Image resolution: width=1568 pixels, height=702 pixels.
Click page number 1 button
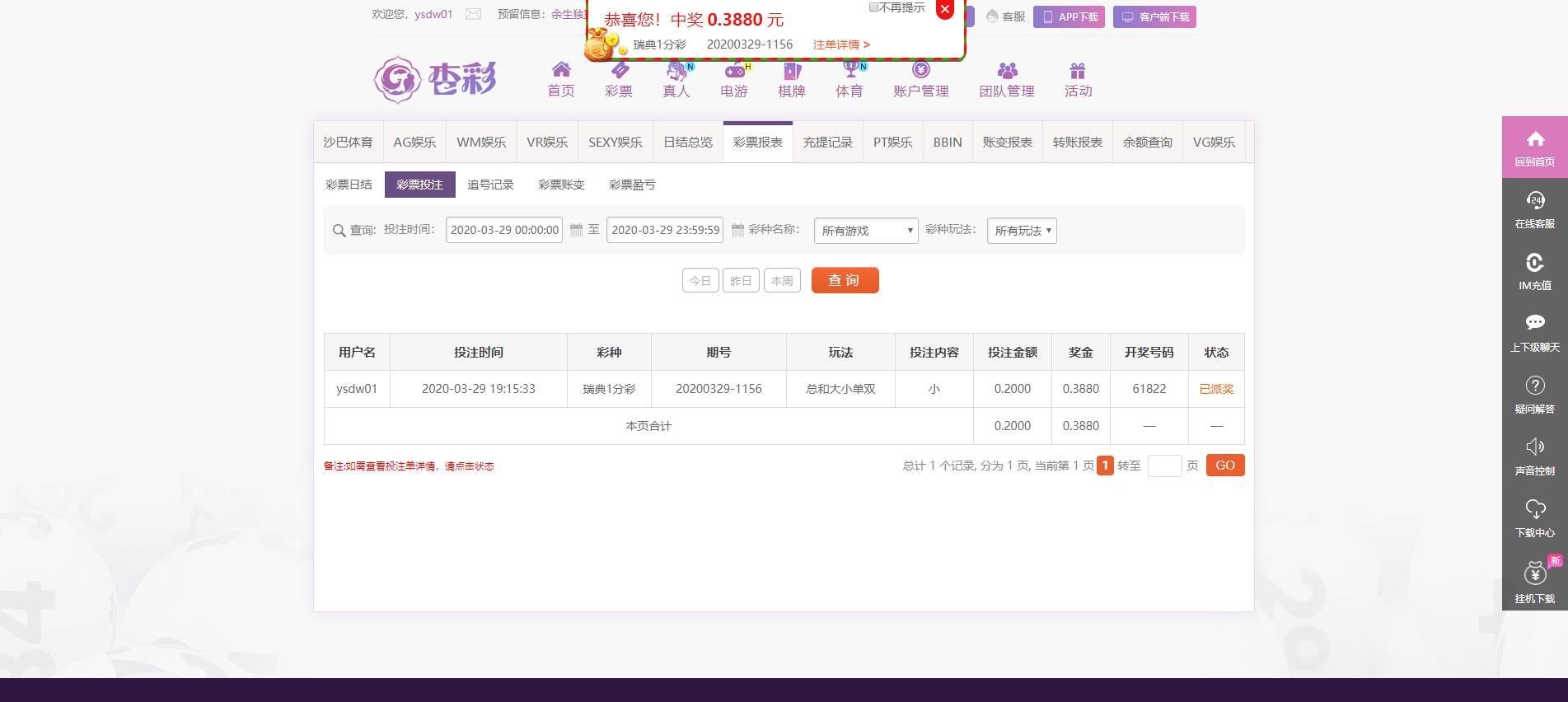1105,466
